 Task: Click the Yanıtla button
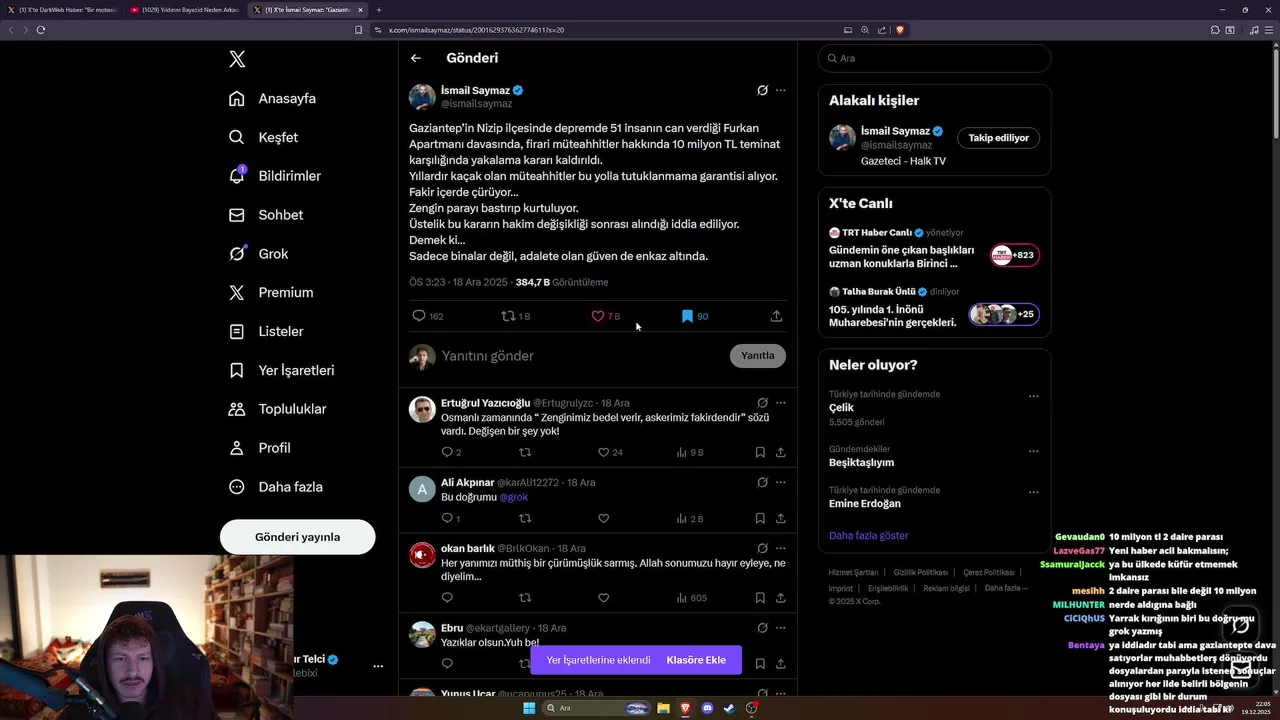tap(758, 356)
